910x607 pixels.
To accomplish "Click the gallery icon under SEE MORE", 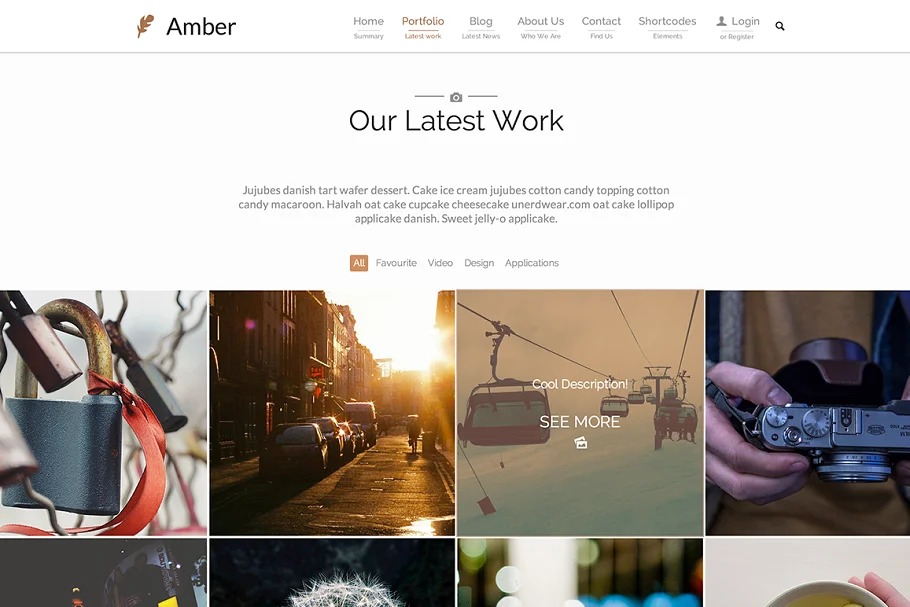I will pos(580,443).
